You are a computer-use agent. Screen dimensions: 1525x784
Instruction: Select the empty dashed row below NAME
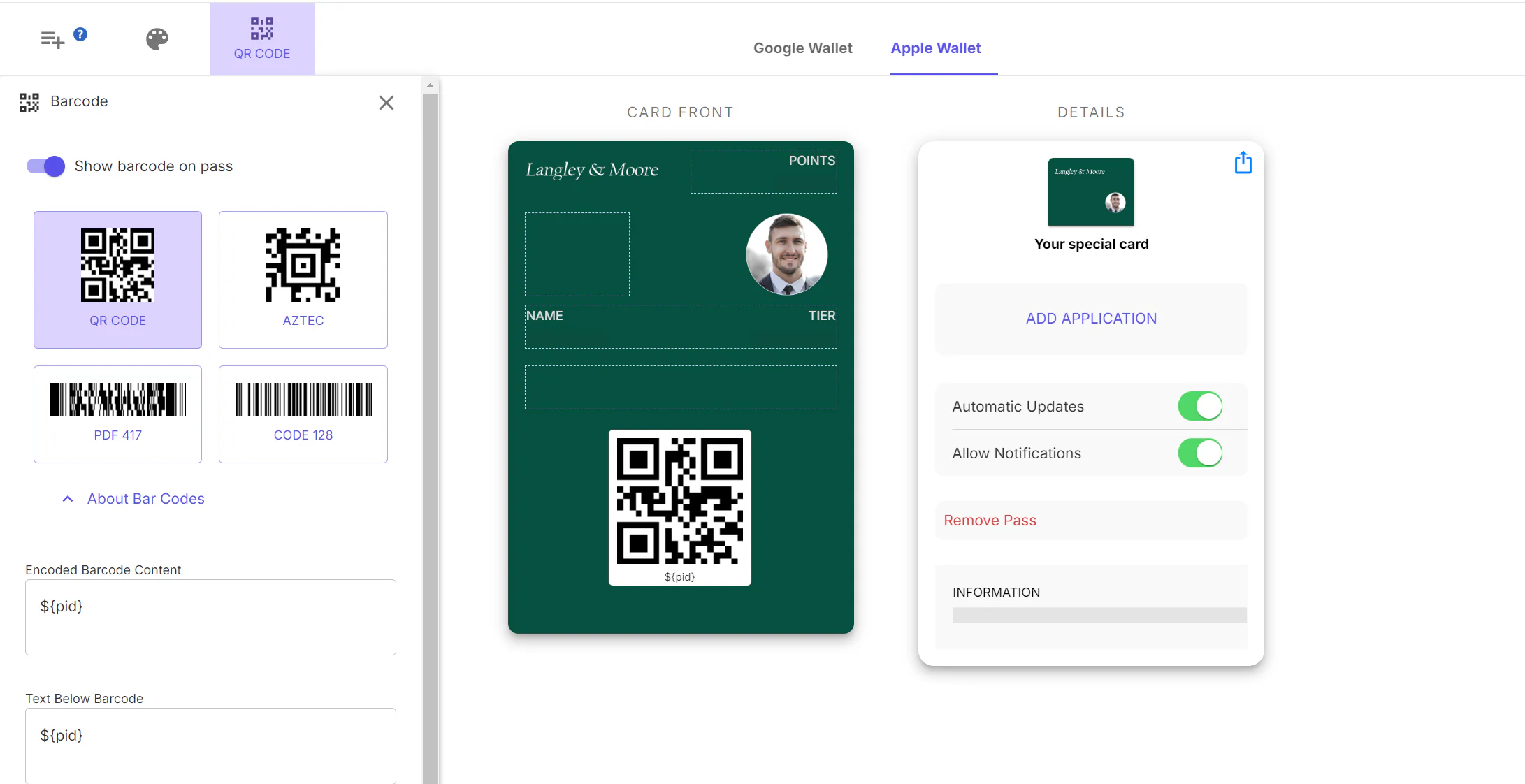pos(681,387)
